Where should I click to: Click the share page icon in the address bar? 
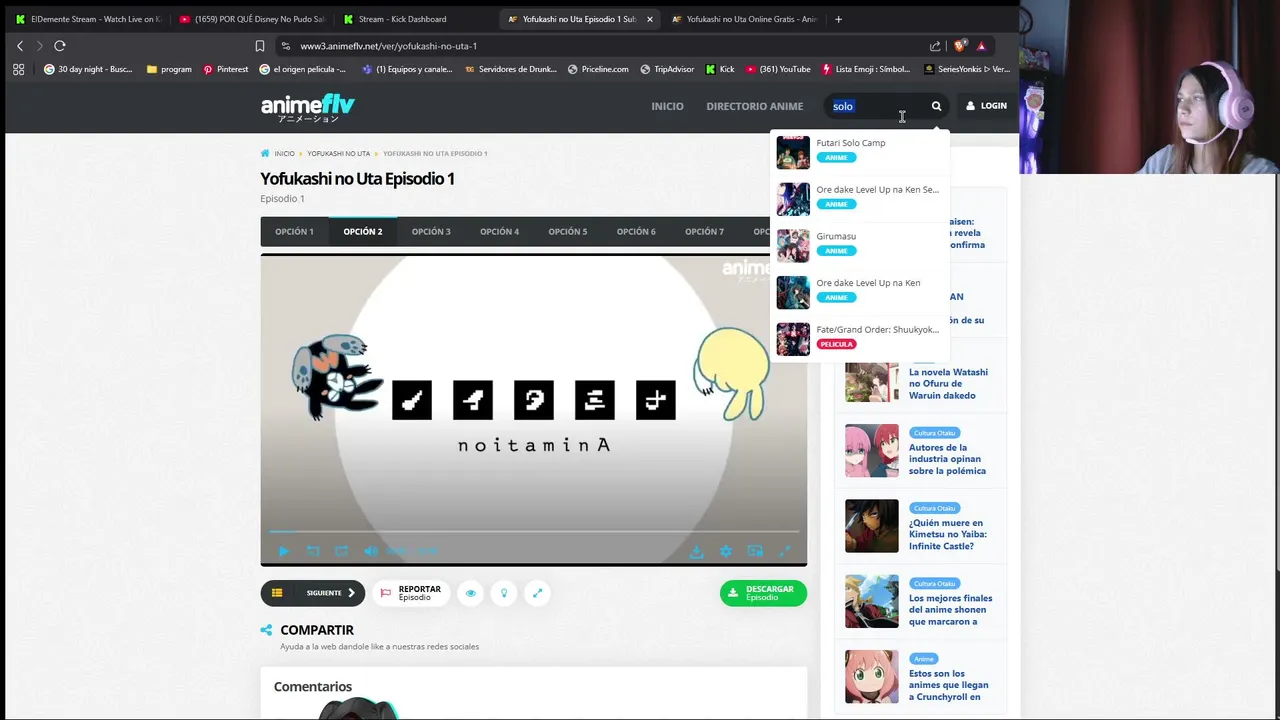[x=935, y=46]
